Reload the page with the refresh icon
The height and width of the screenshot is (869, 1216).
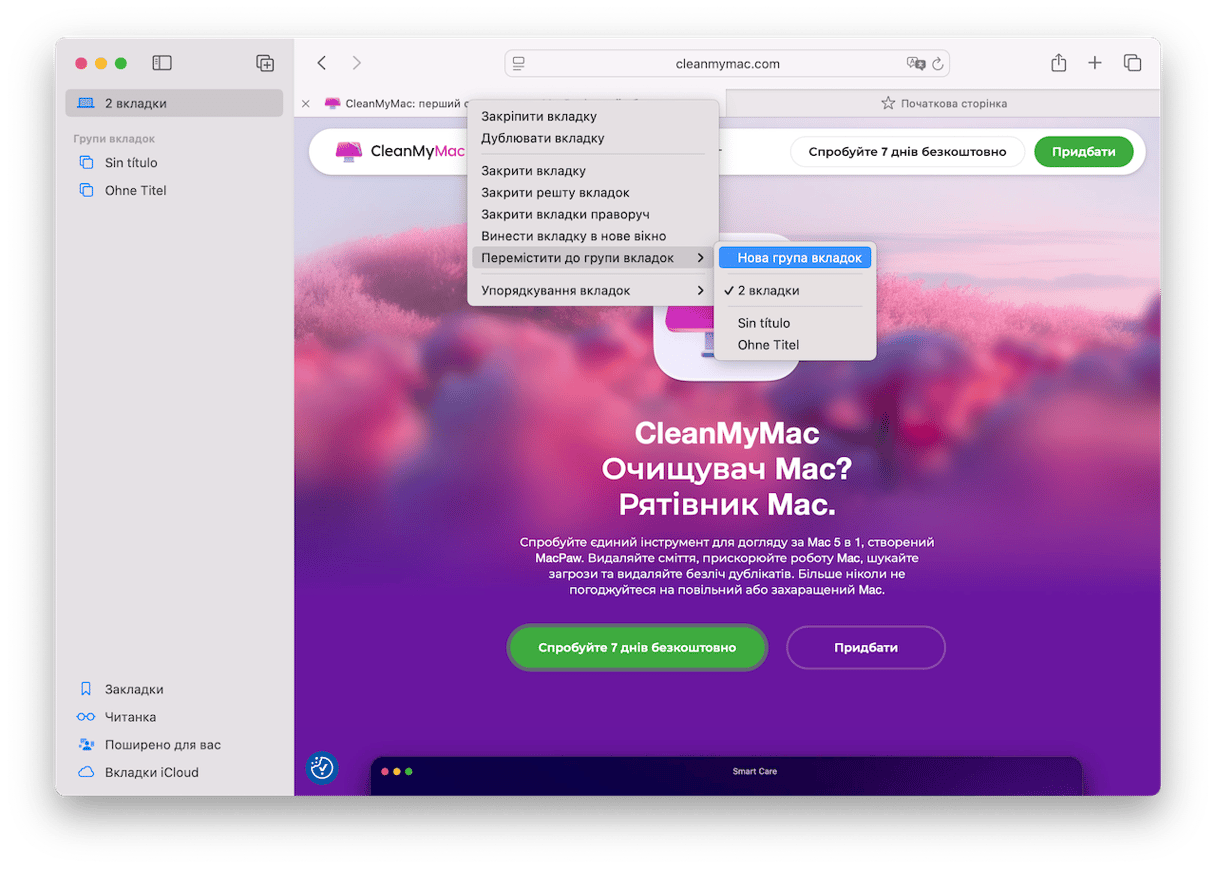tap(938, 63)
